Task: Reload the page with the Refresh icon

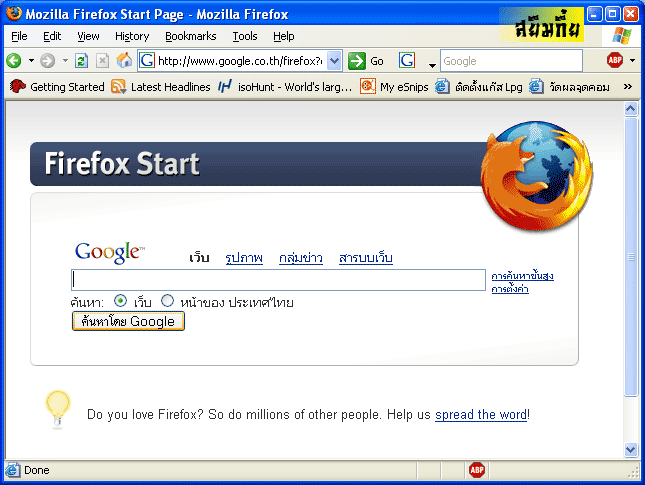Action: 81,61
